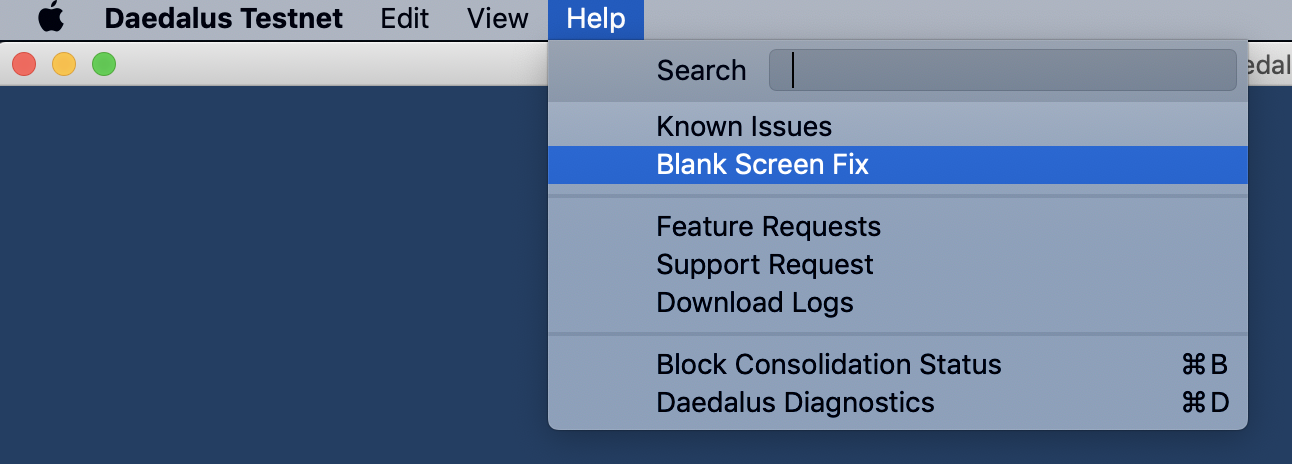Select Support Request in Help menu
The image size is (1292, 464).
point(765,265)
